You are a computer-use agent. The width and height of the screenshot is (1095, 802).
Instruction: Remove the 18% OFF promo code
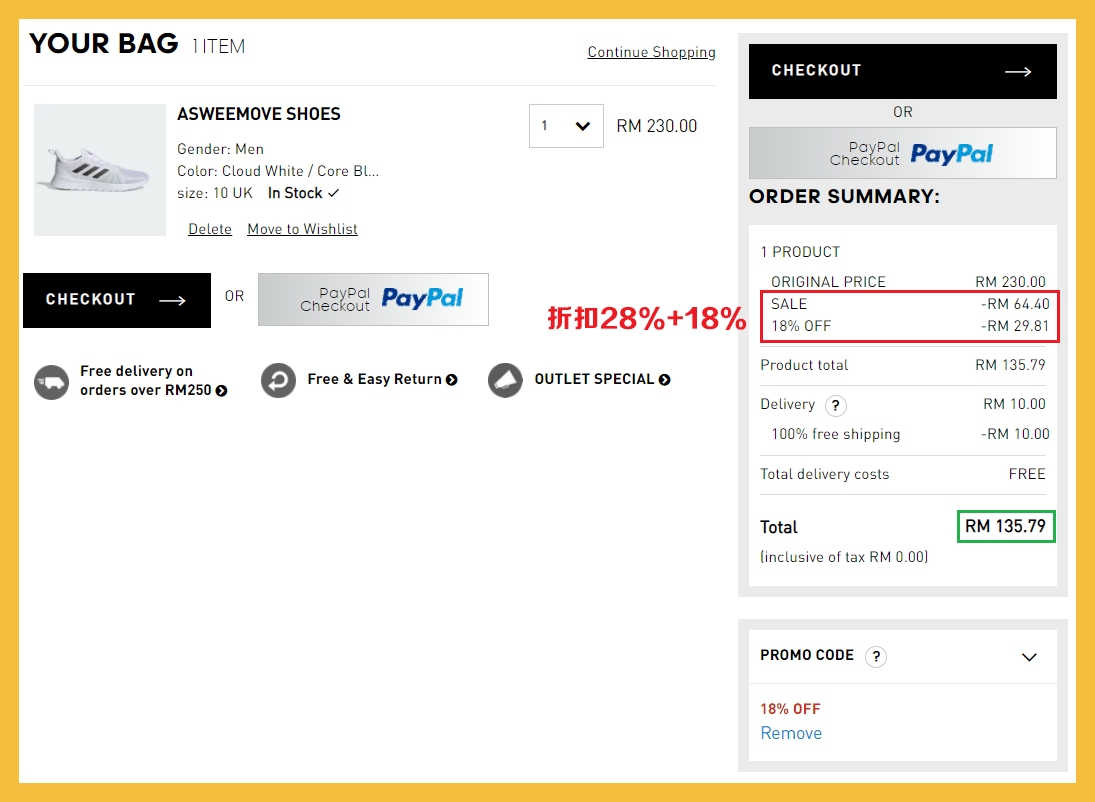coord(791,733)
